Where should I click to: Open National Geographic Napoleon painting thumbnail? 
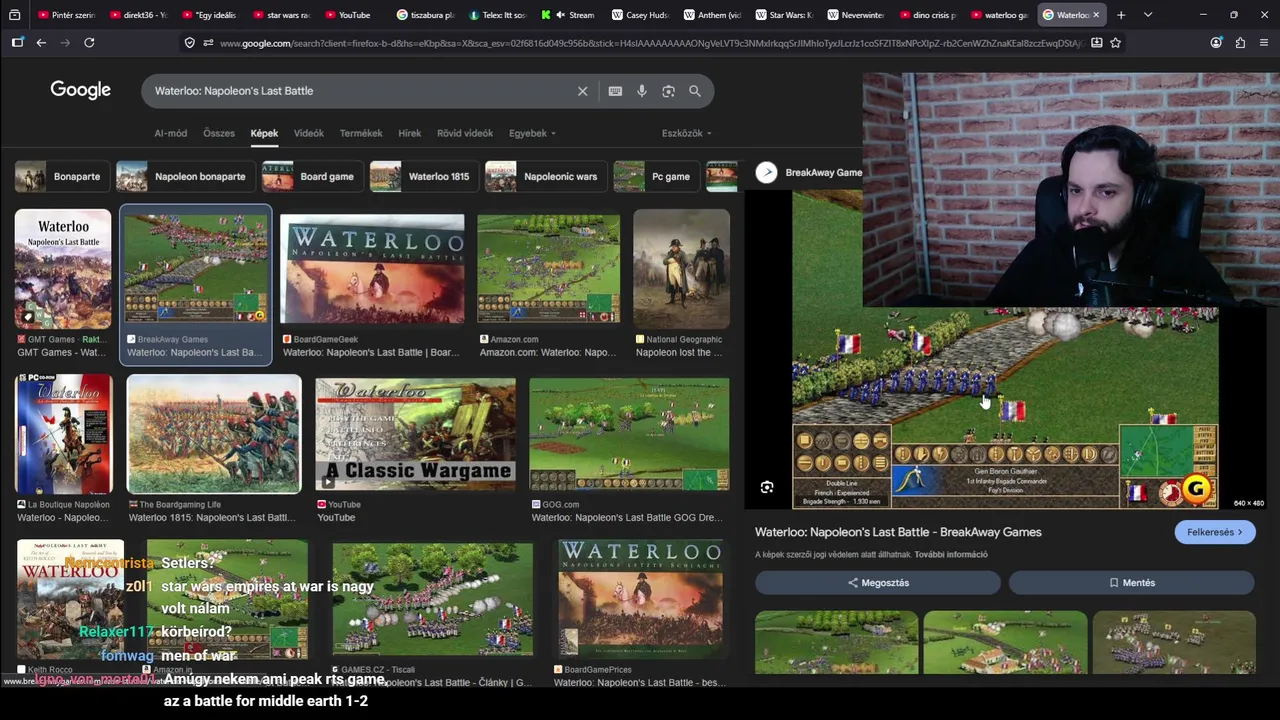[x=681, y=268]
